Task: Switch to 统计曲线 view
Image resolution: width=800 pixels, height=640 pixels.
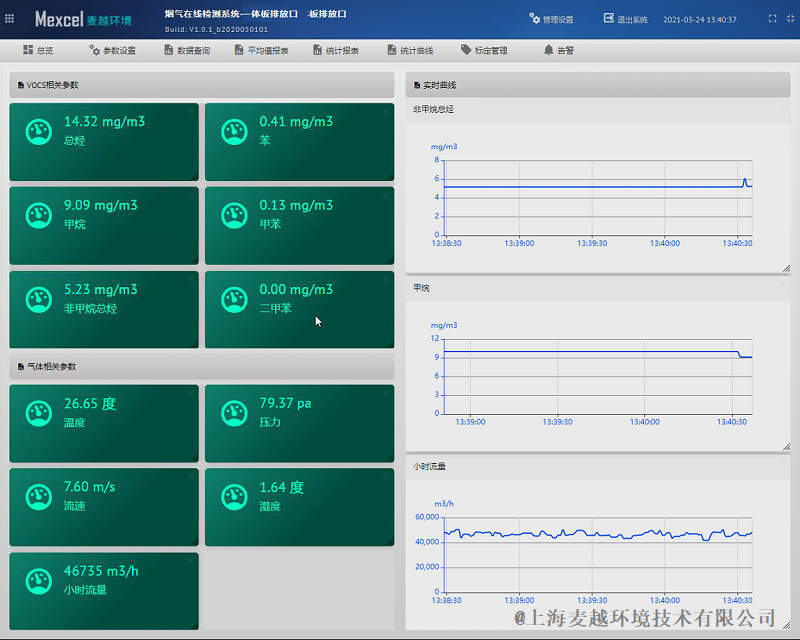Action: tap(410, 50)
